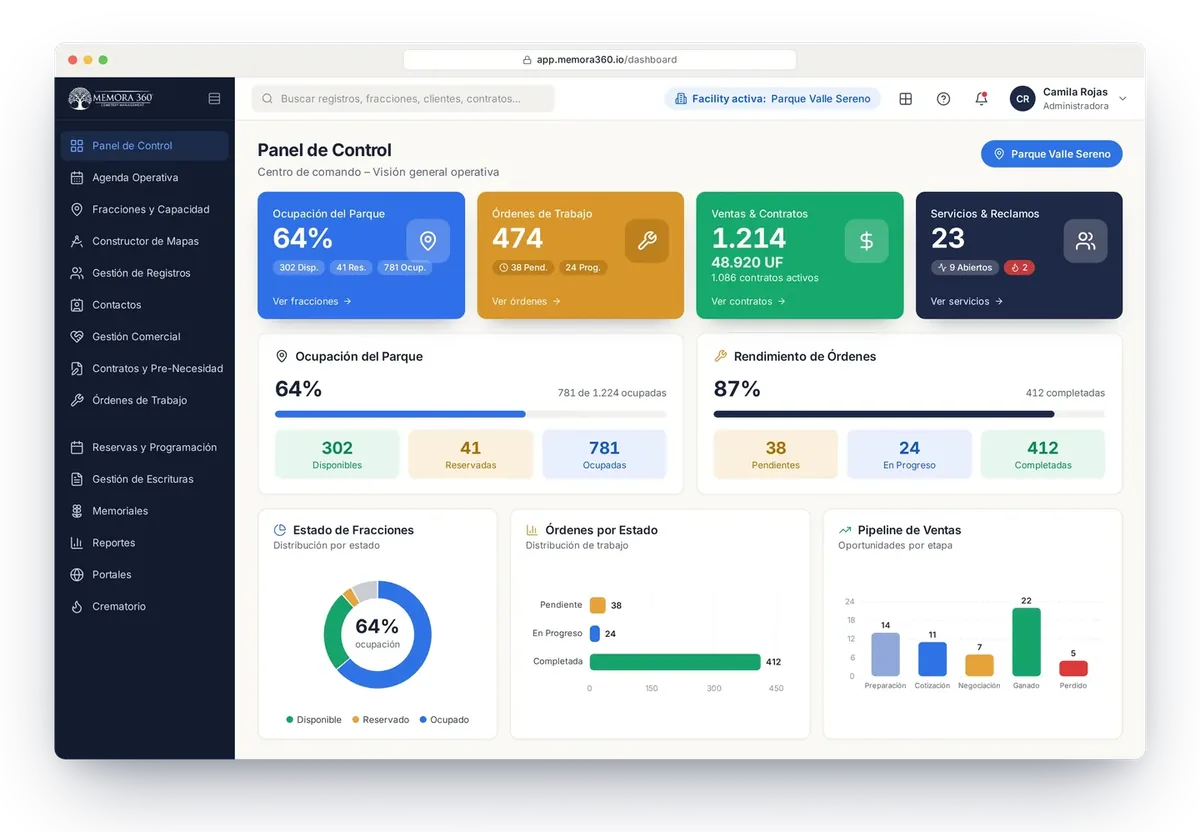Image resolution: width=1200 pixels, height=832 pixels.
Task: Open Reservas y Programación
Action: [144, 448]
